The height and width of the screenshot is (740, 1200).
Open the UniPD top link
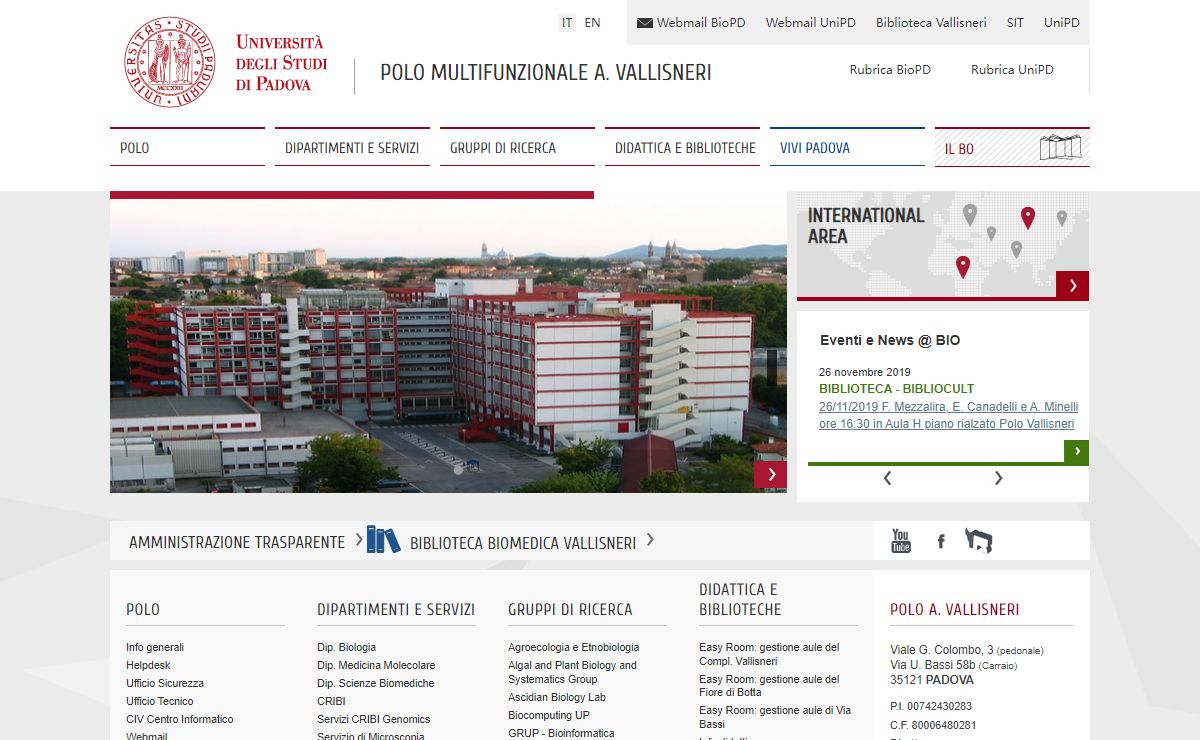coord(1062,23)
